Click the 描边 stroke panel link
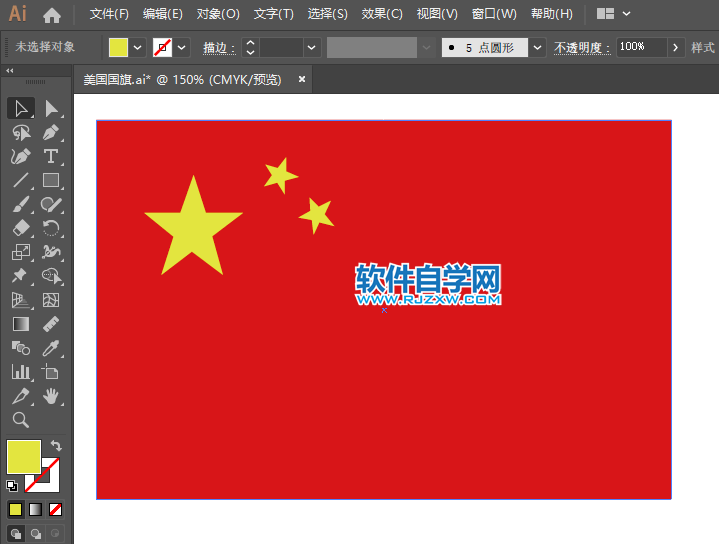Viewport: 719px width, 544px height. pyautogui.click(x=219, y=48)
